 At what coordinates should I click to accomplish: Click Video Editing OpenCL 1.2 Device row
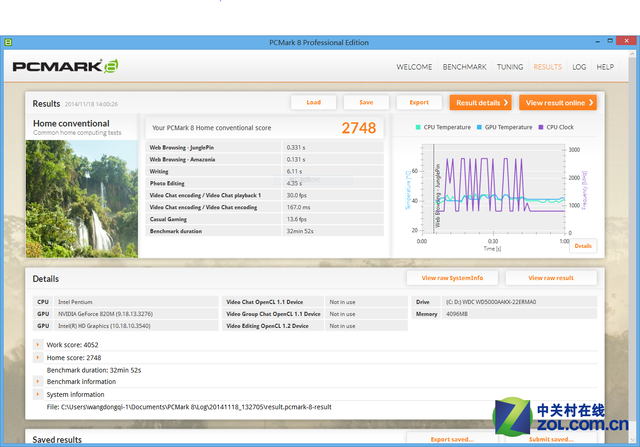pyautogui.click(x=315, y=326)
